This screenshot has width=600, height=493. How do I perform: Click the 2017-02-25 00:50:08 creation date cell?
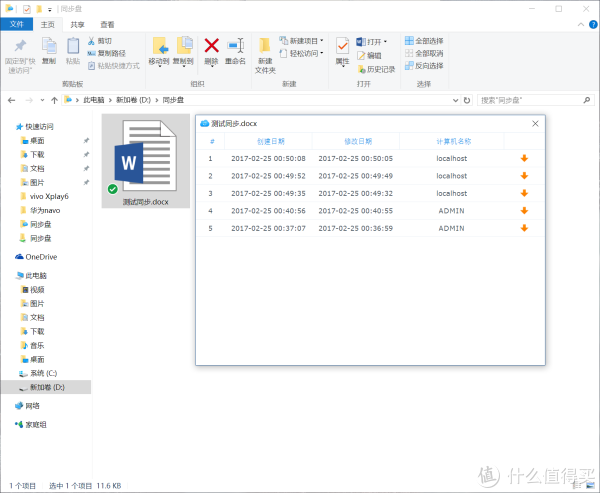[x=268, y=158]
